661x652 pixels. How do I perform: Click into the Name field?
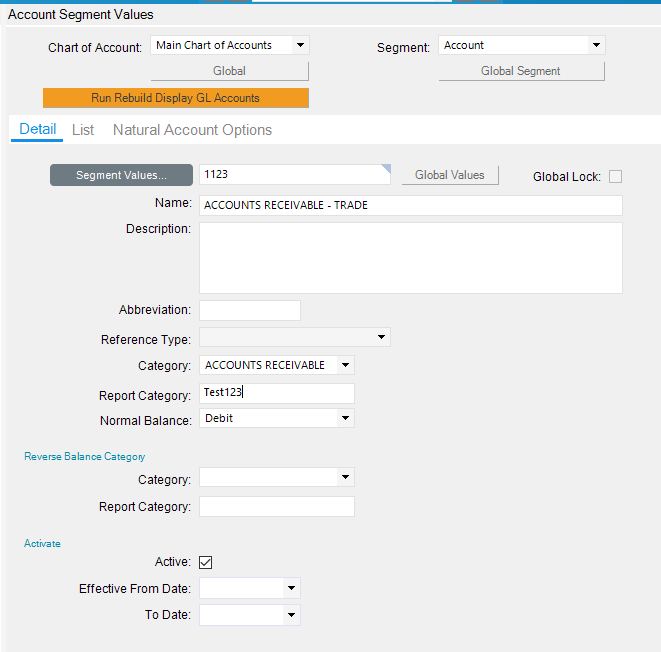click(411, 205)
